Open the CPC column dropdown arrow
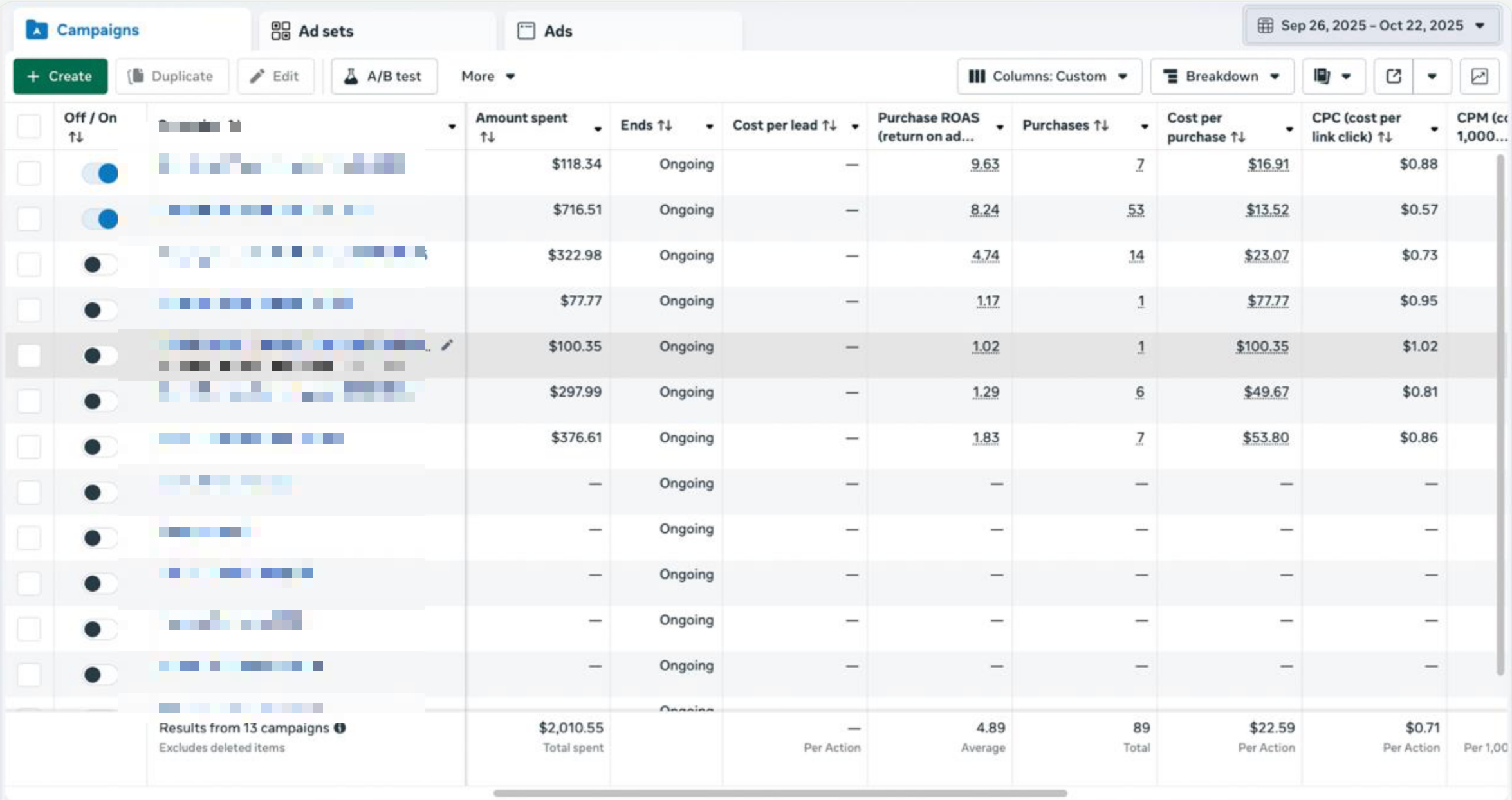 [1434, 129]
